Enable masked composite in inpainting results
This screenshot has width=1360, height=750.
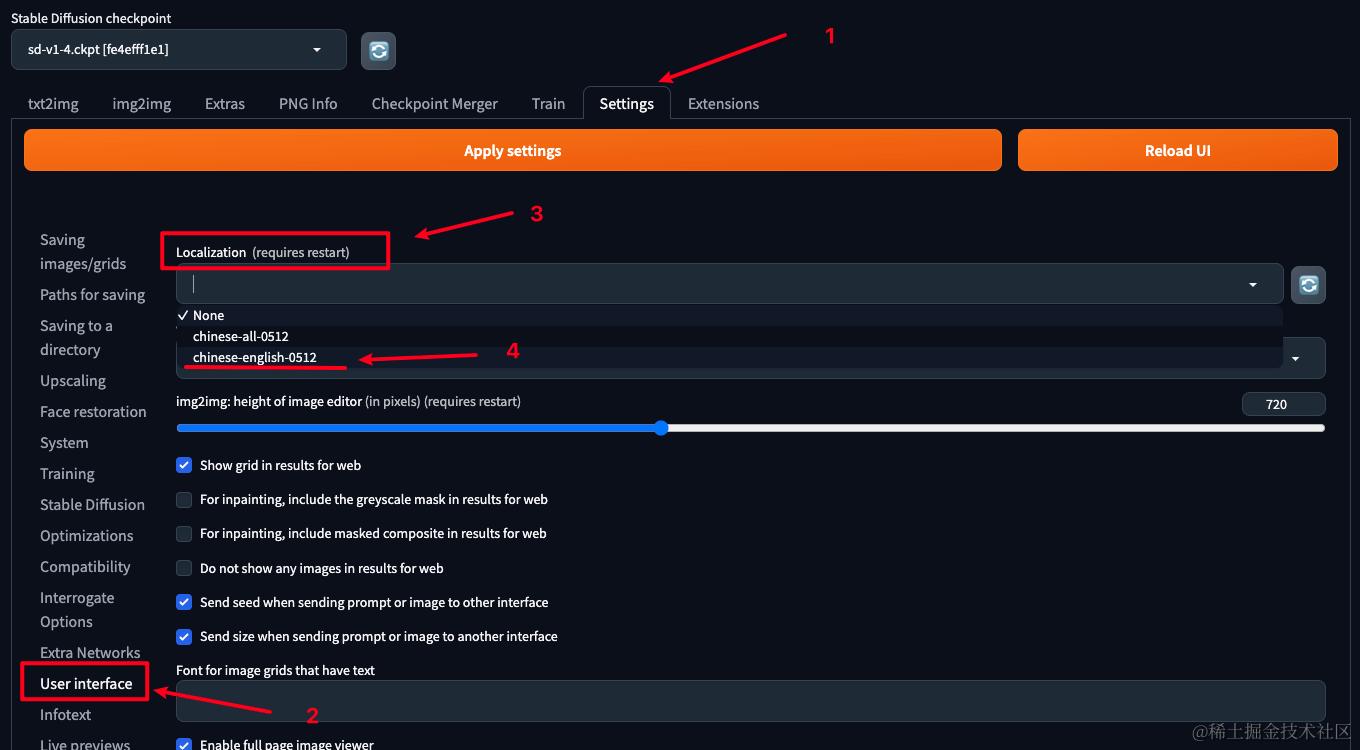pos(184,533)
